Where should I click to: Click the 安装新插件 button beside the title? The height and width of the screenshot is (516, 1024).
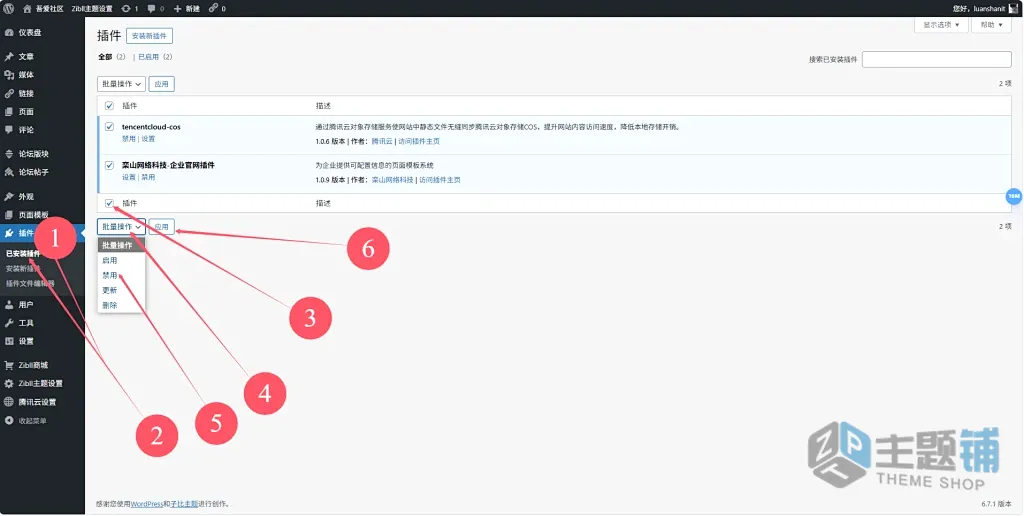coord(150,36)
